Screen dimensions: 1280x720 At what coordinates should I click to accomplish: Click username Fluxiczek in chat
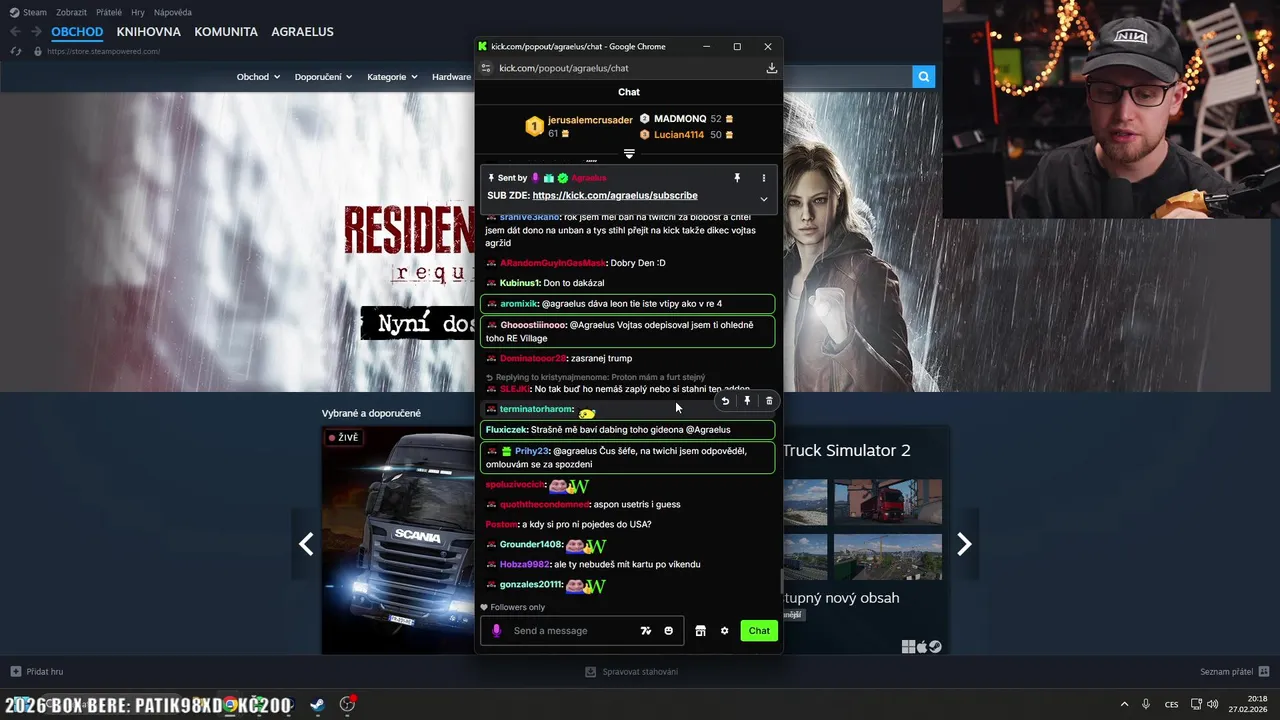pyautogui.click(x=506, y=430)
